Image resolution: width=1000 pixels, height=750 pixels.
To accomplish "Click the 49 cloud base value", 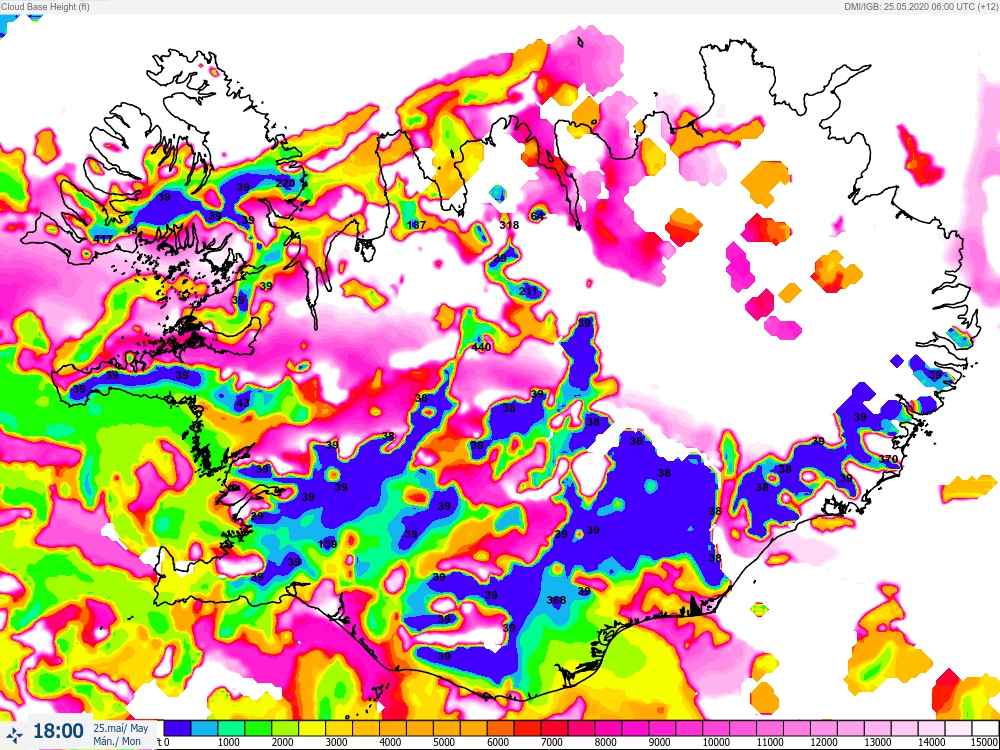I will click(131, 230).
